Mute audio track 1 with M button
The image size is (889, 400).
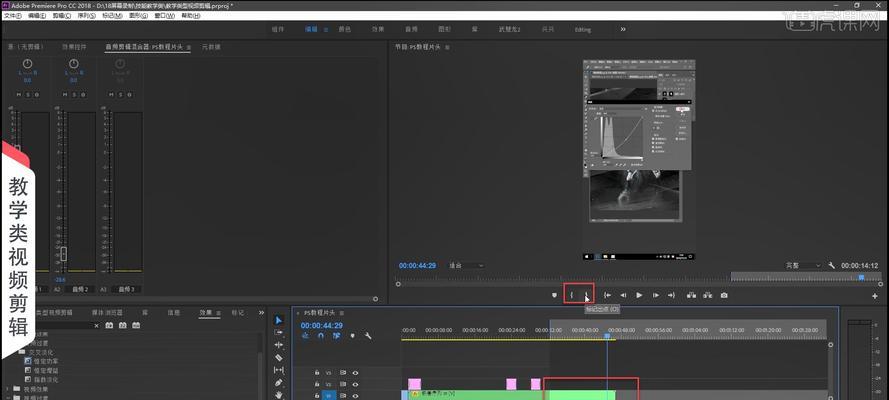coord(18,95)
